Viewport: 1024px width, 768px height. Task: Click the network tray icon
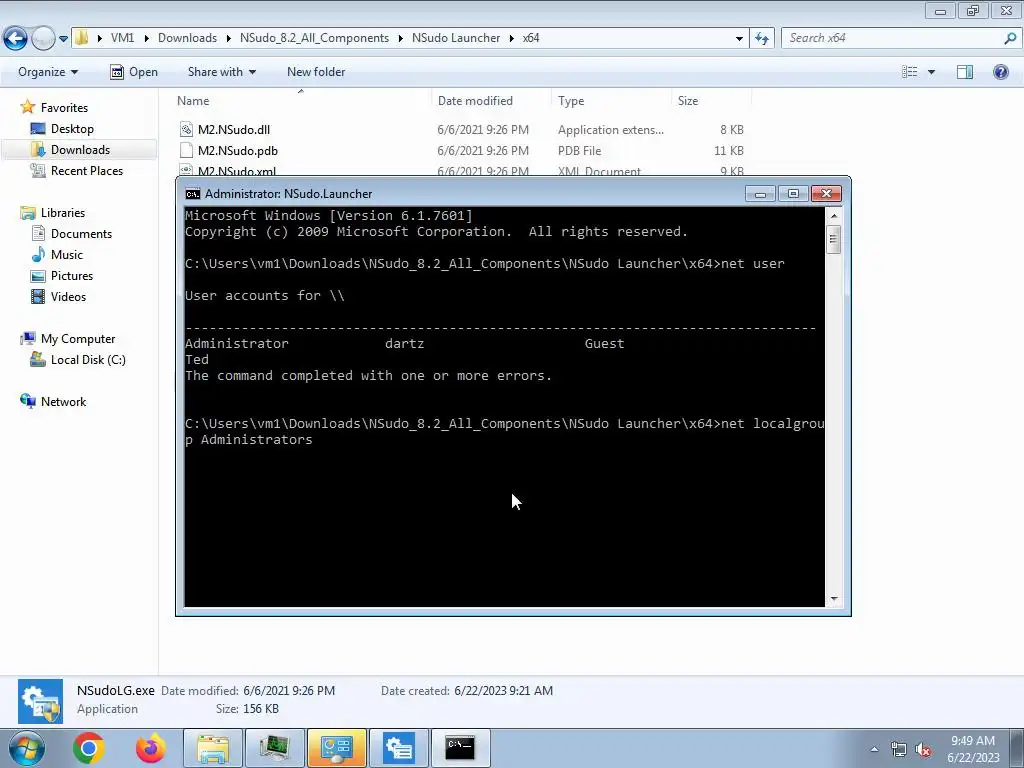[899, 750]
